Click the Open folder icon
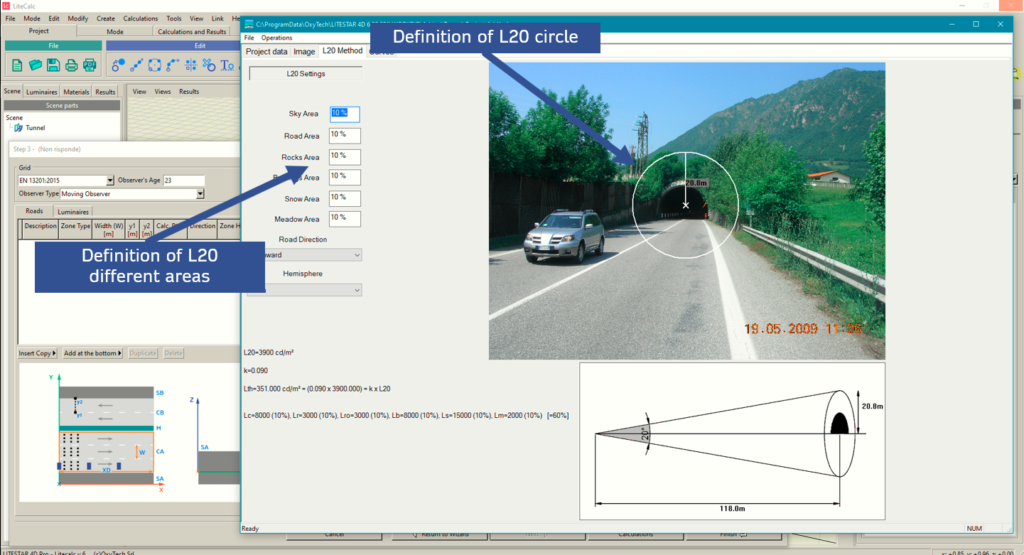The height and width of the screenshot is (555, 1024). tap(35, 65)
